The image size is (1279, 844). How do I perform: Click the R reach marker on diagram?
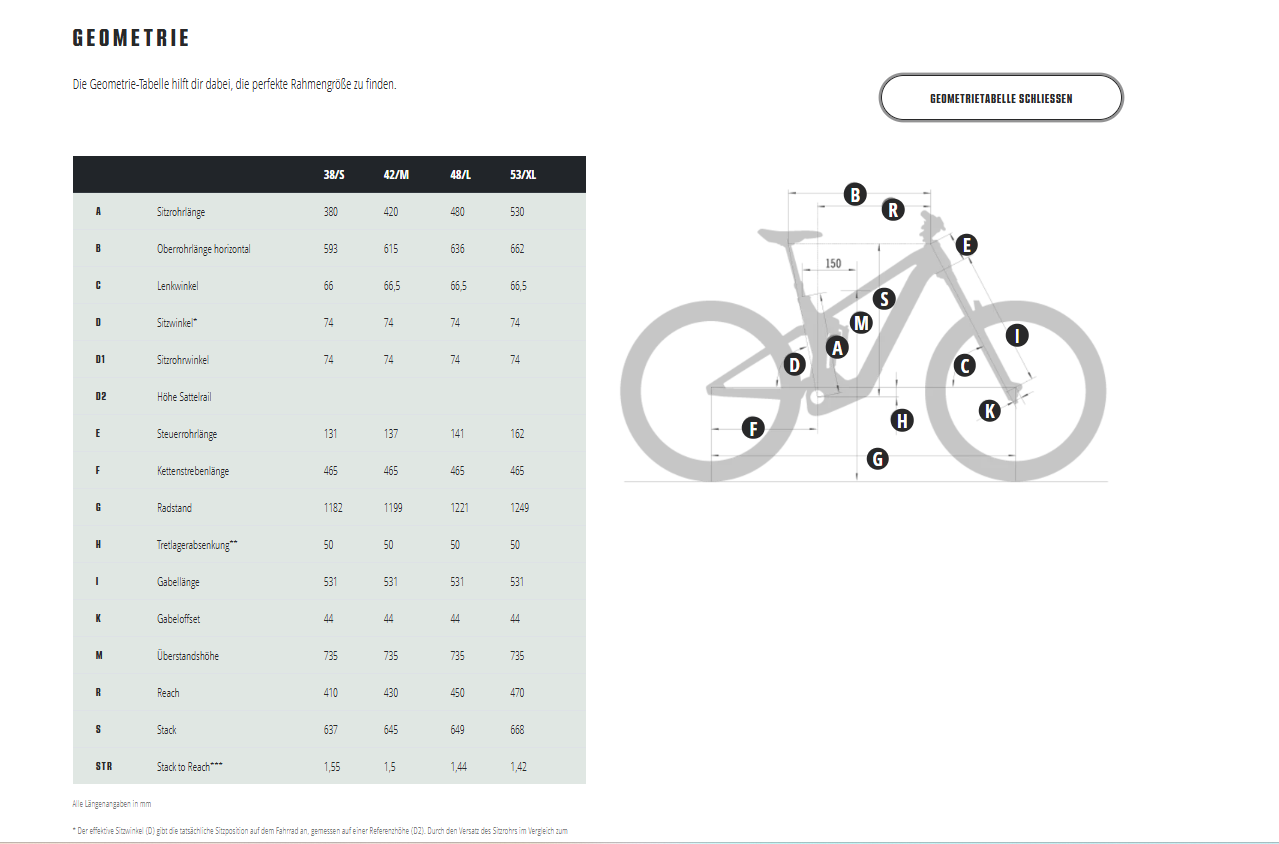(893, 210)
